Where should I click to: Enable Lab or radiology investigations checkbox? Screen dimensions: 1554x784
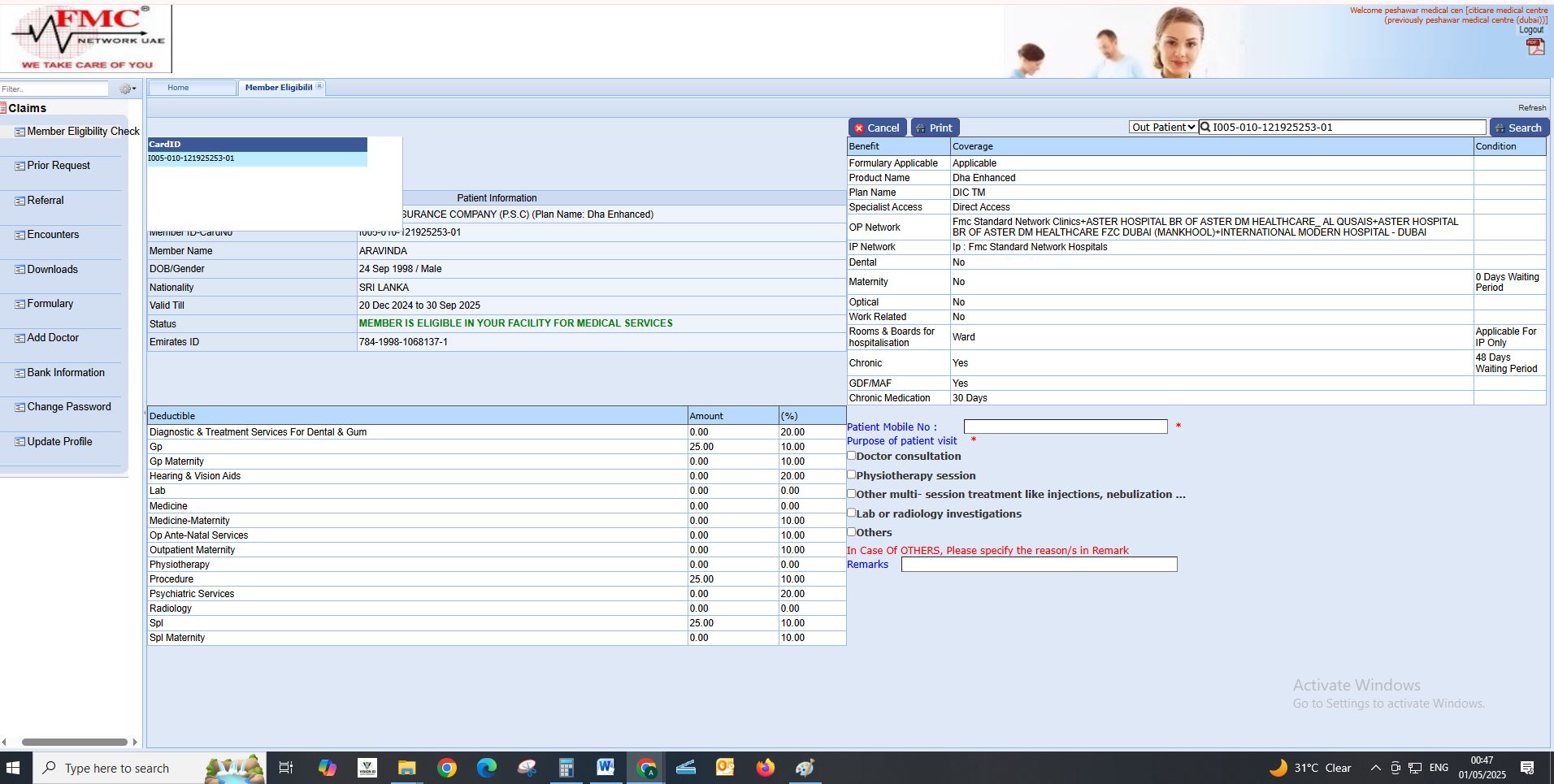(x=852, y=513)
